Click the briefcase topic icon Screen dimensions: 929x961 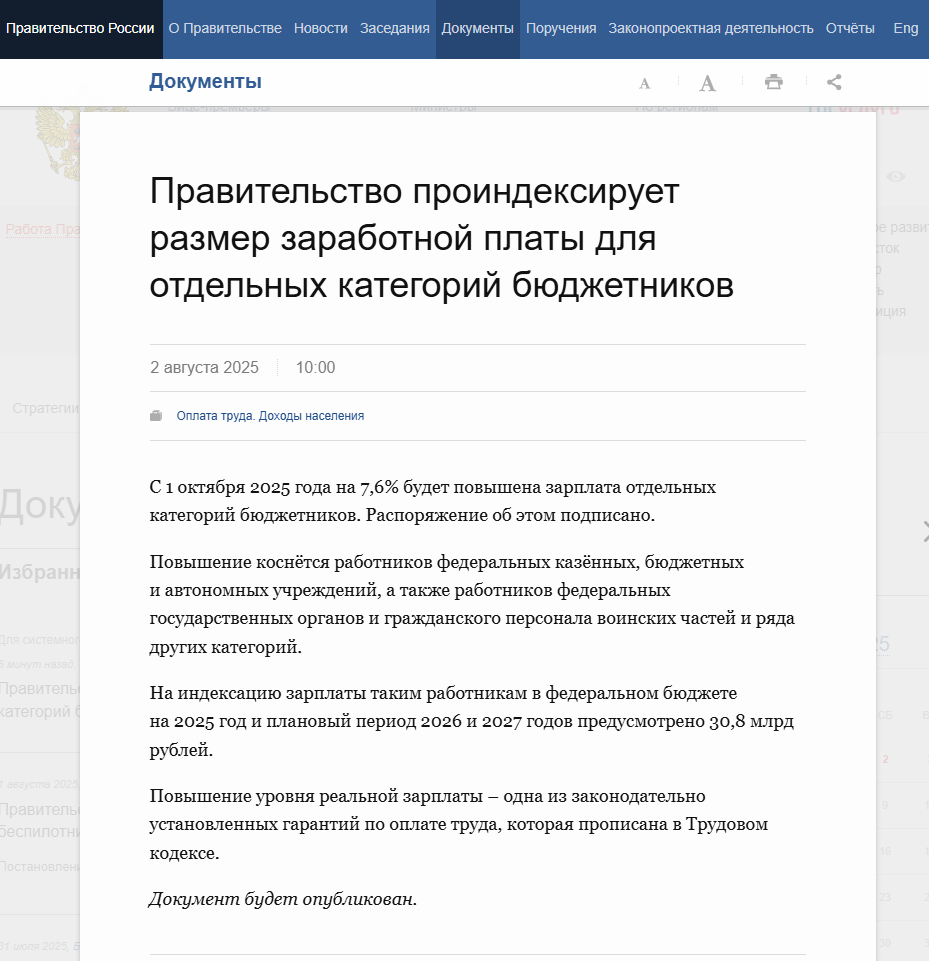tap(156, 416)
